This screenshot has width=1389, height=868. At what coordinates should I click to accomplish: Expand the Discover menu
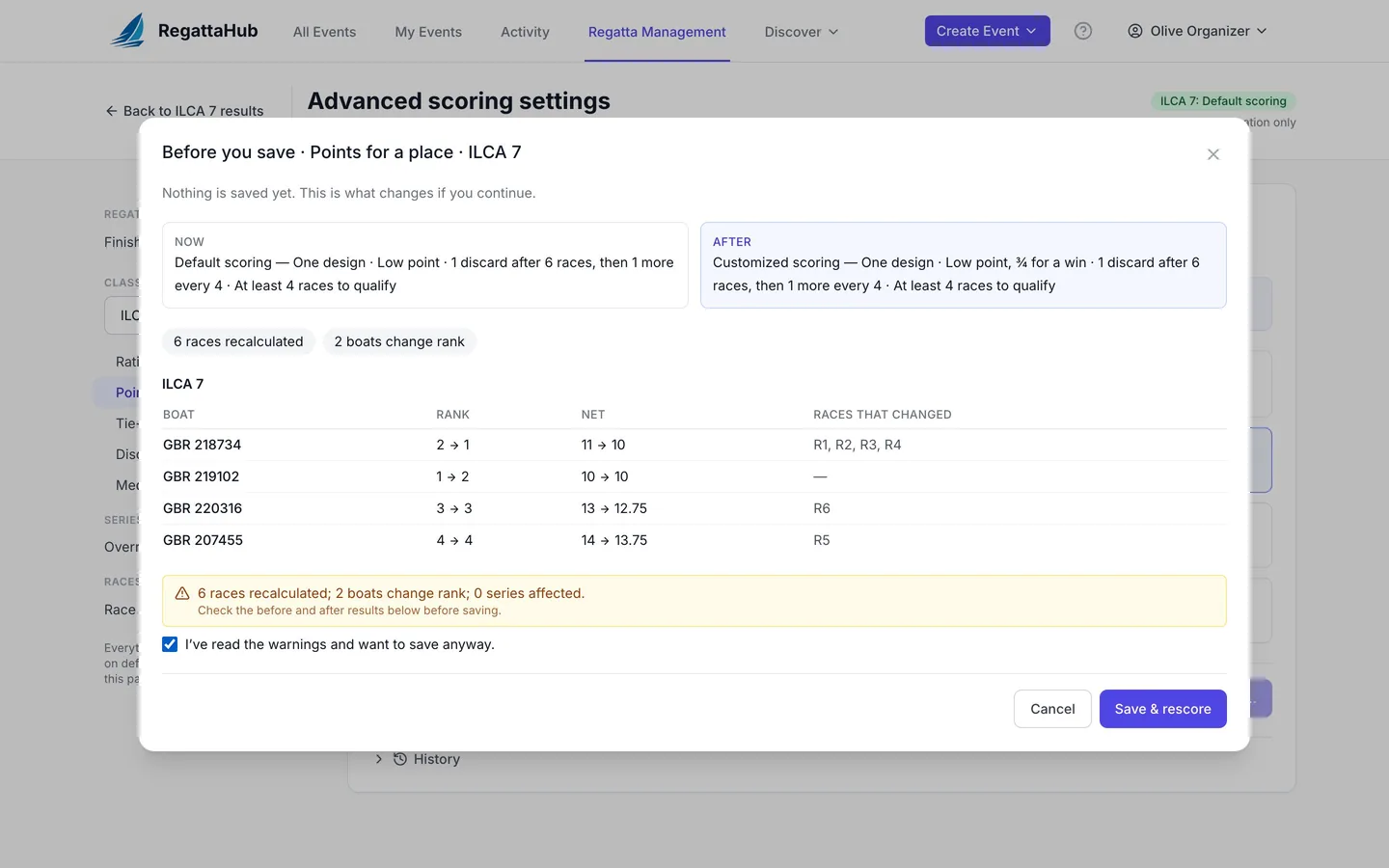coord(802,32)
